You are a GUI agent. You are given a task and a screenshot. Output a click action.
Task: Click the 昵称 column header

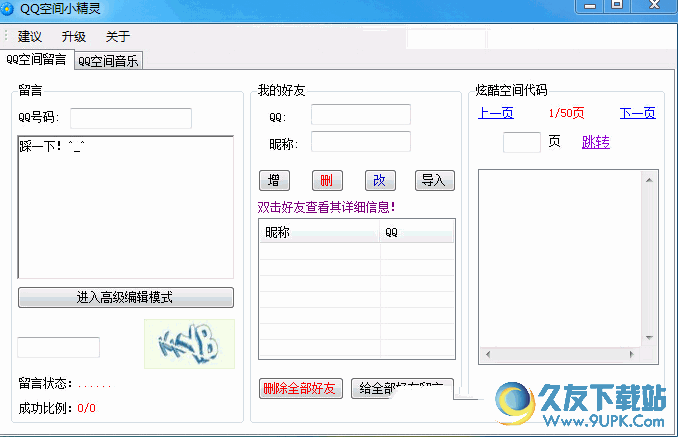point(319,233)
